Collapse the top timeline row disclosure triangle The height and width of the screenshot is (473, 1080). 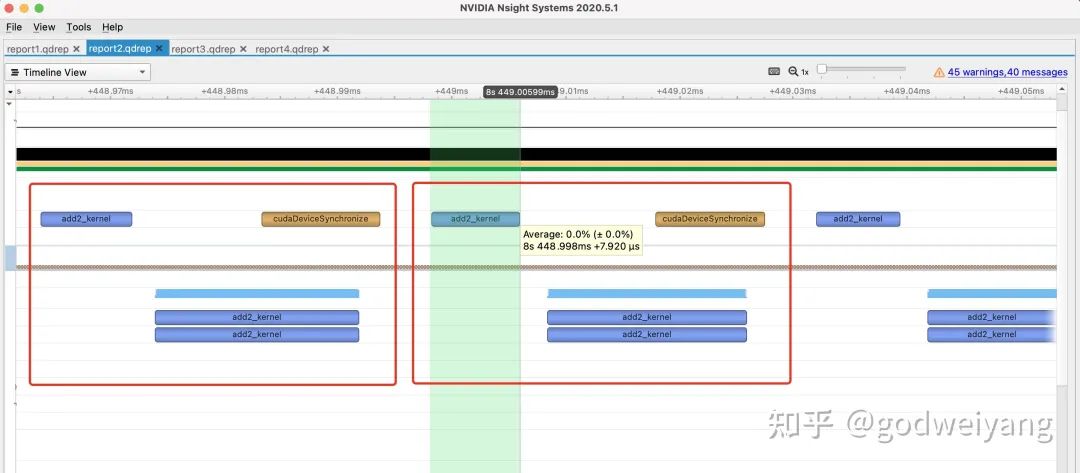tap(10, 104)
